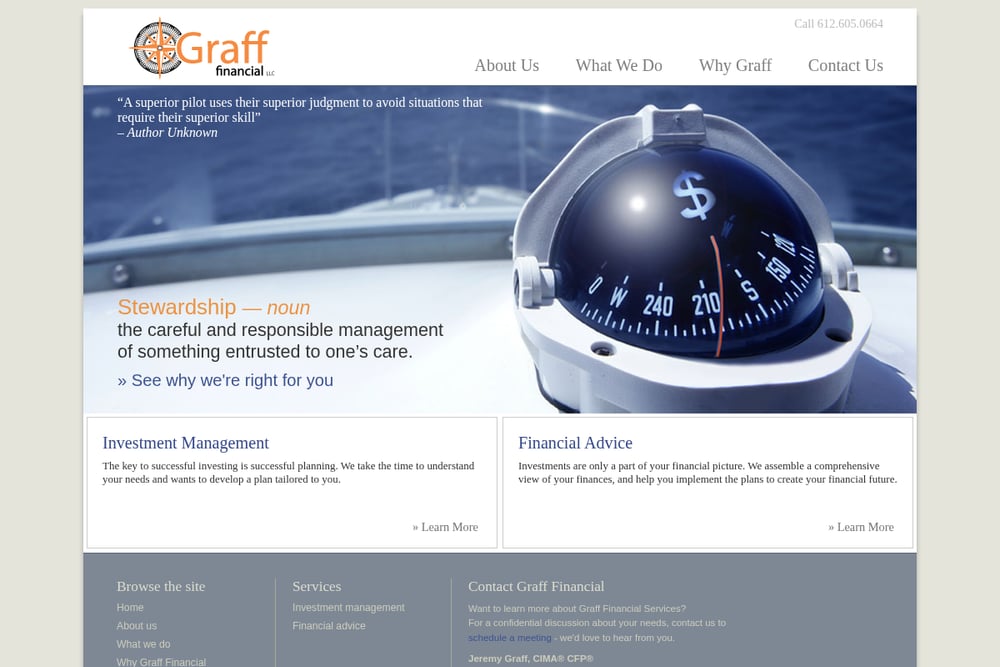Open the Financial Advice heading
1000x667 pixels.
point(575,443)
